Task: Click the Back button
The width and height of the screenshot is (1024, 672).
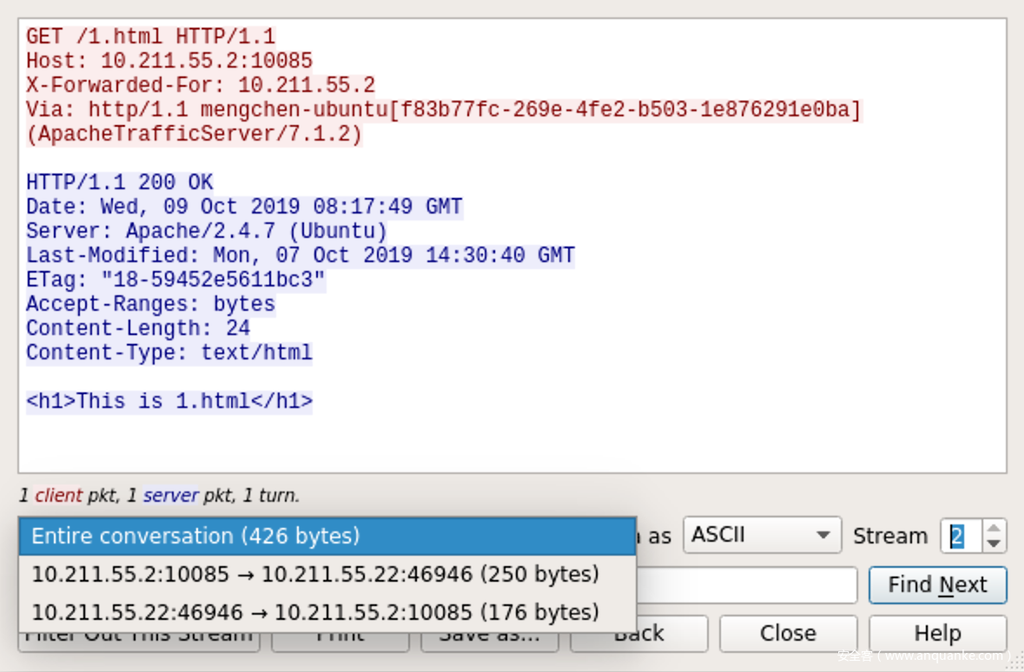Action: click(x=672, y=633)
